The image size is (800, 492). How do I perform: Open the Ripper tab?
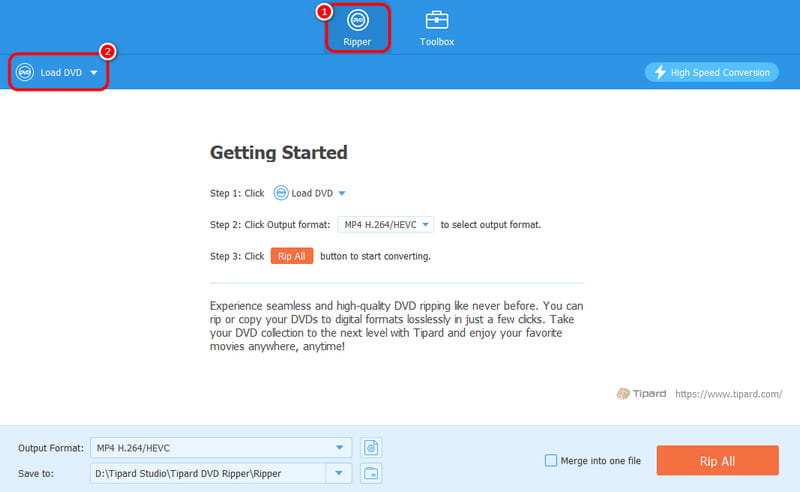pyautogui.click(x=357, y=28)
